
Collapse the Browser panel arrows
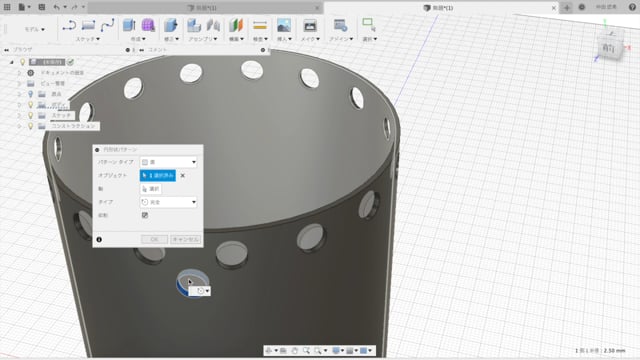point(6,50)
